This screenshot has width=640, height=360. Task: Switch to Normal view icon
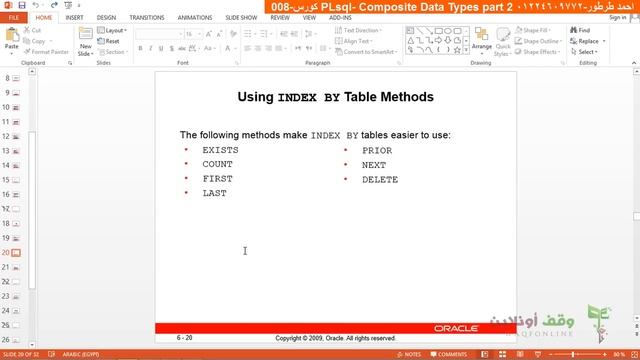484,354
